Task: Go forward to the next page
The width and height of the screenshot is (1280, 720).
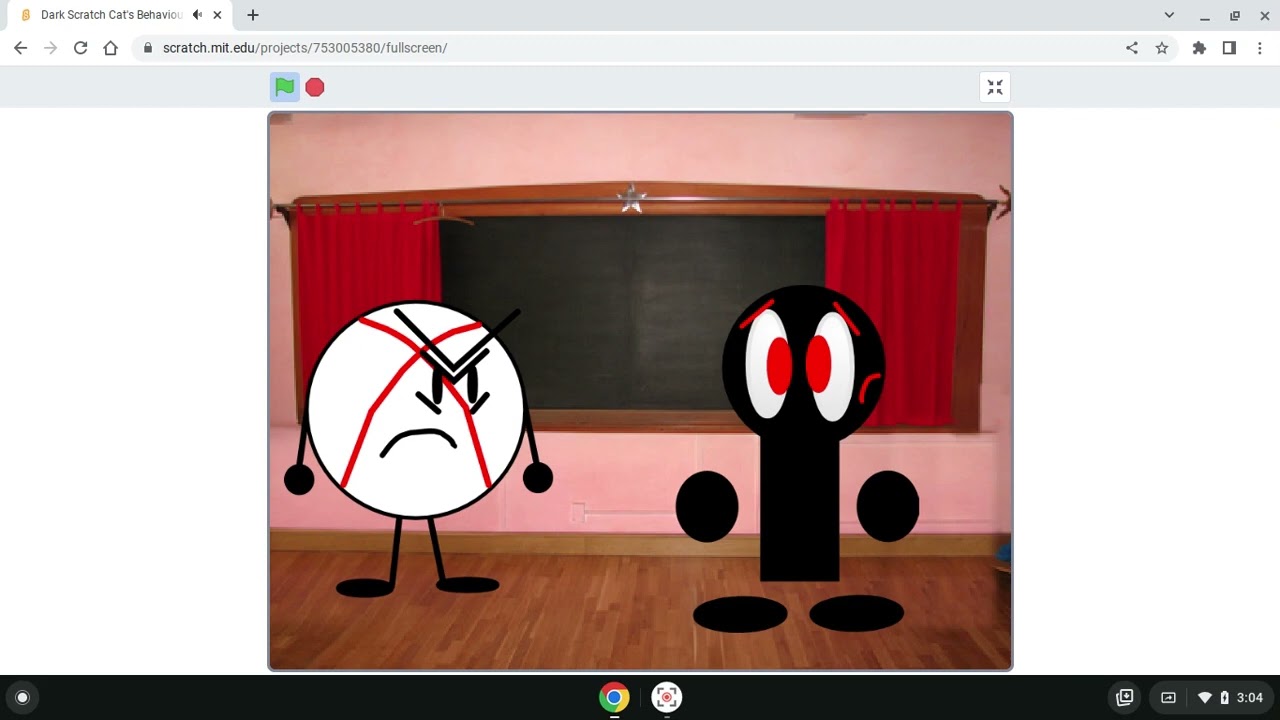Action: click(x=51, y=48)
